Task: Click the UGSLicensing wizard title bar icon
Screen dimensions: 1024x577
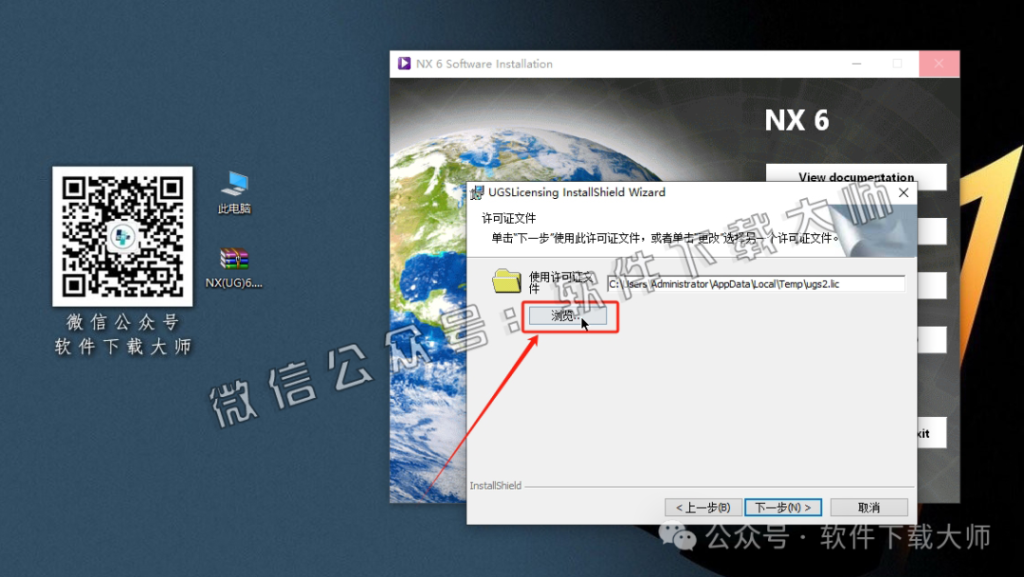Action: 477,192
